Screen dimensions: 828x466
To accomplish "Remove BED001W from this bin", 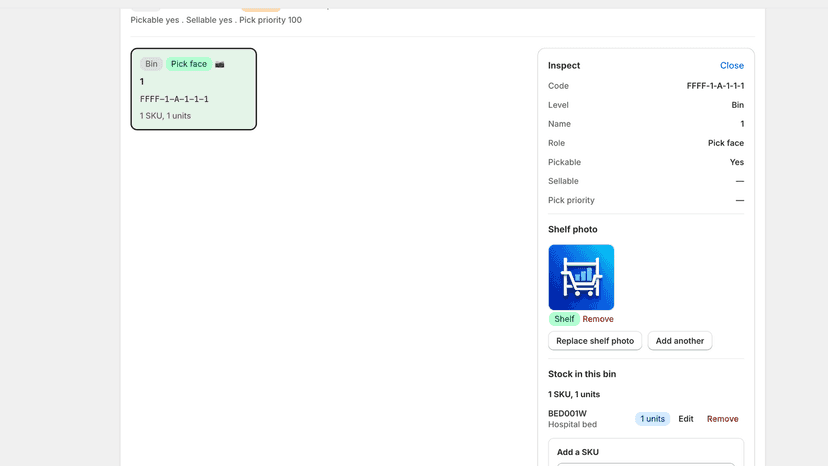I will pos(722,419).
